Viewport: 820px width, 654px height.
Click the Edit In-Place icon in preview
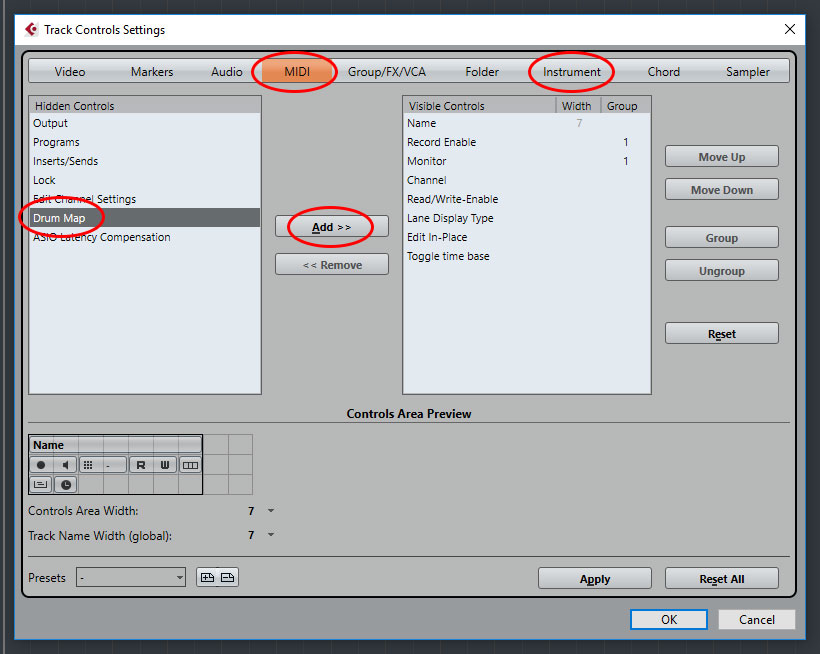point(41,484)
